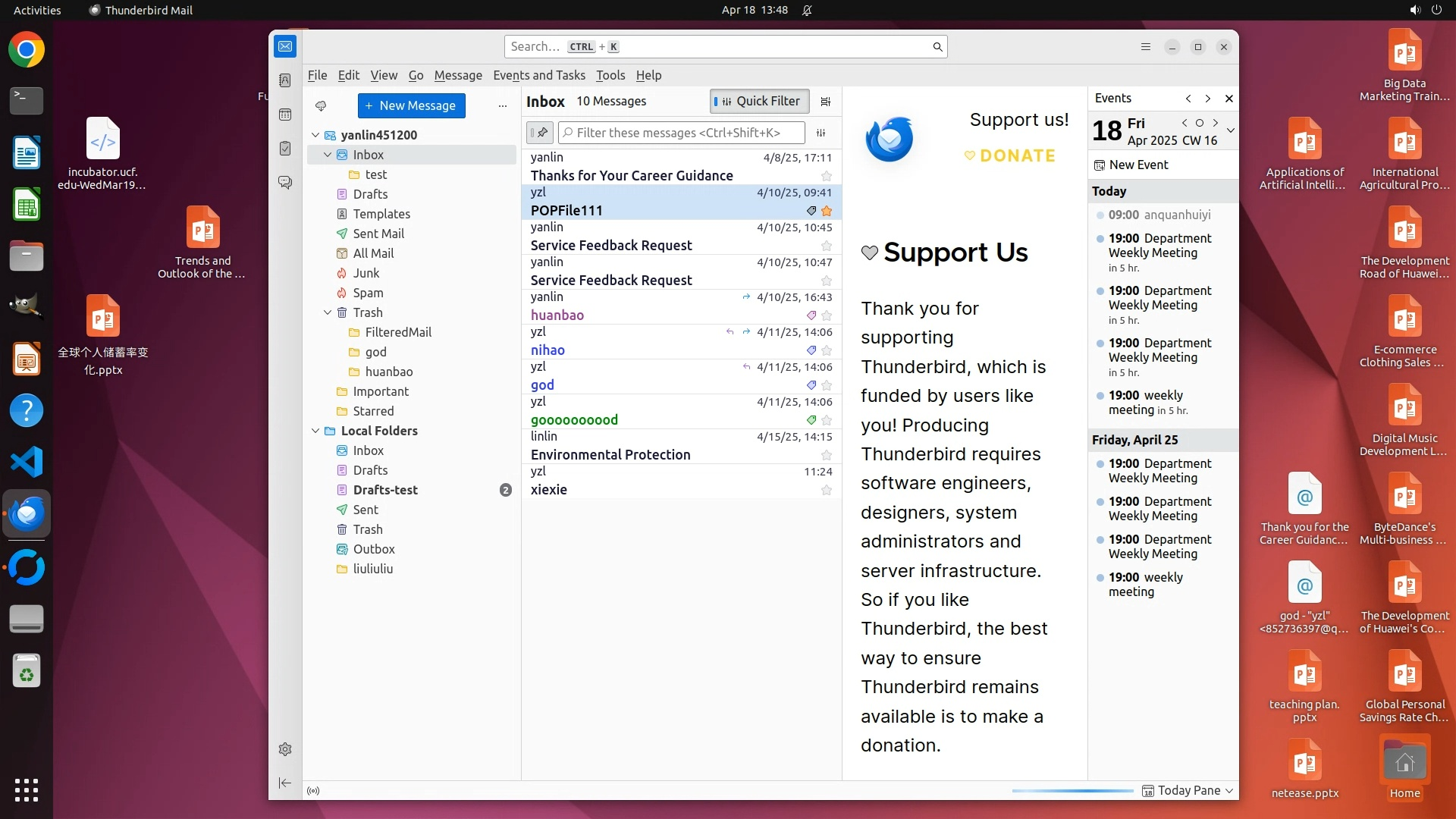Click the filter these messages field
The height and width of the screenshot is (819, 1456).
point(682,133)
